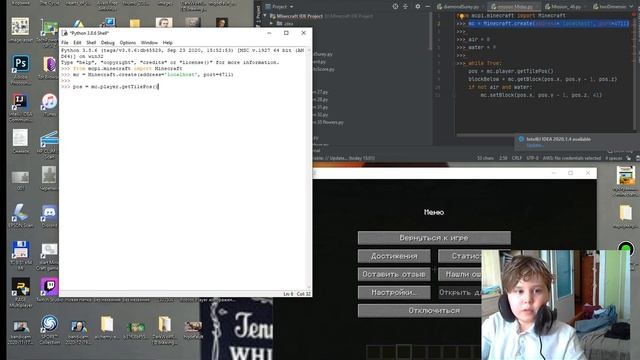Expand the .idea folder in project tree

click(271, 23)
